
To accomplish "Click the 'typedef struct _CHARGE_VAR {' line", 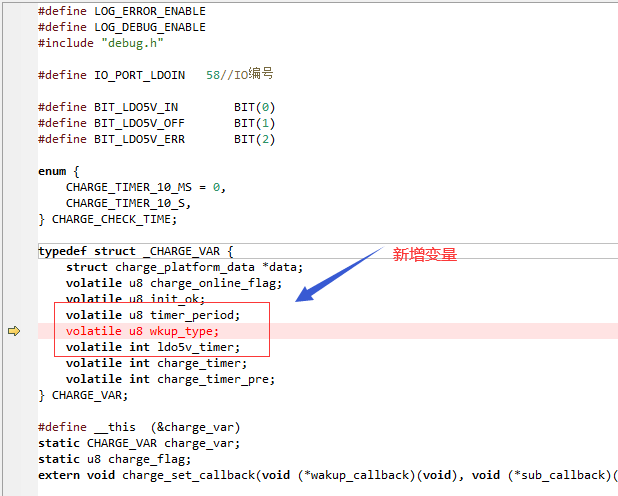I will click(x=136, y=251).
